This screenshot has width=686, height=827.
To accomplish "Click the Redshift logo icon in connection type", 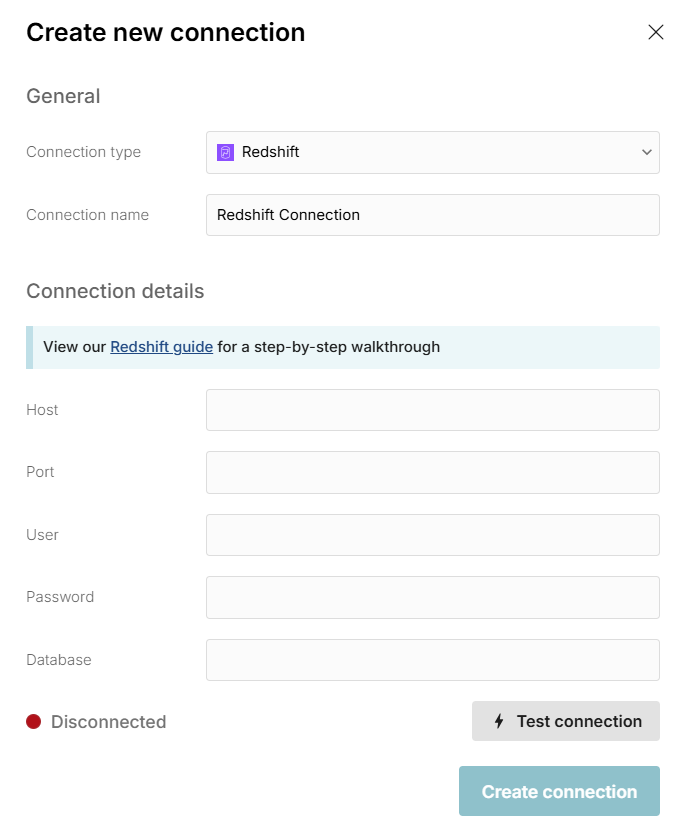I will [226, 152].
